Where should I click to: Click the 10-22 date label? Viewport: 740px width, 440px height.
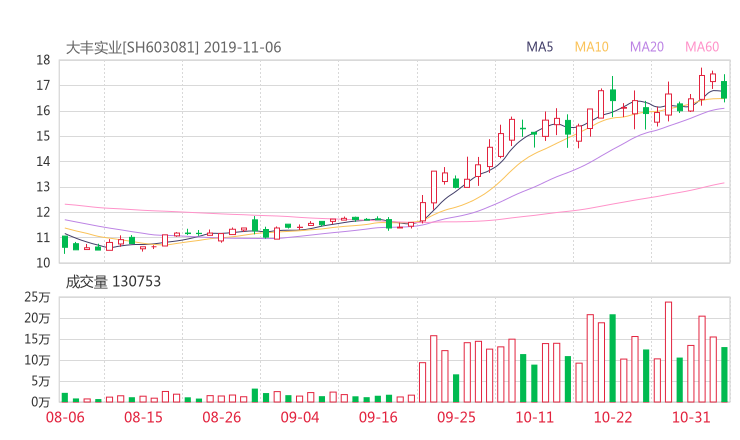pos(613,417)
